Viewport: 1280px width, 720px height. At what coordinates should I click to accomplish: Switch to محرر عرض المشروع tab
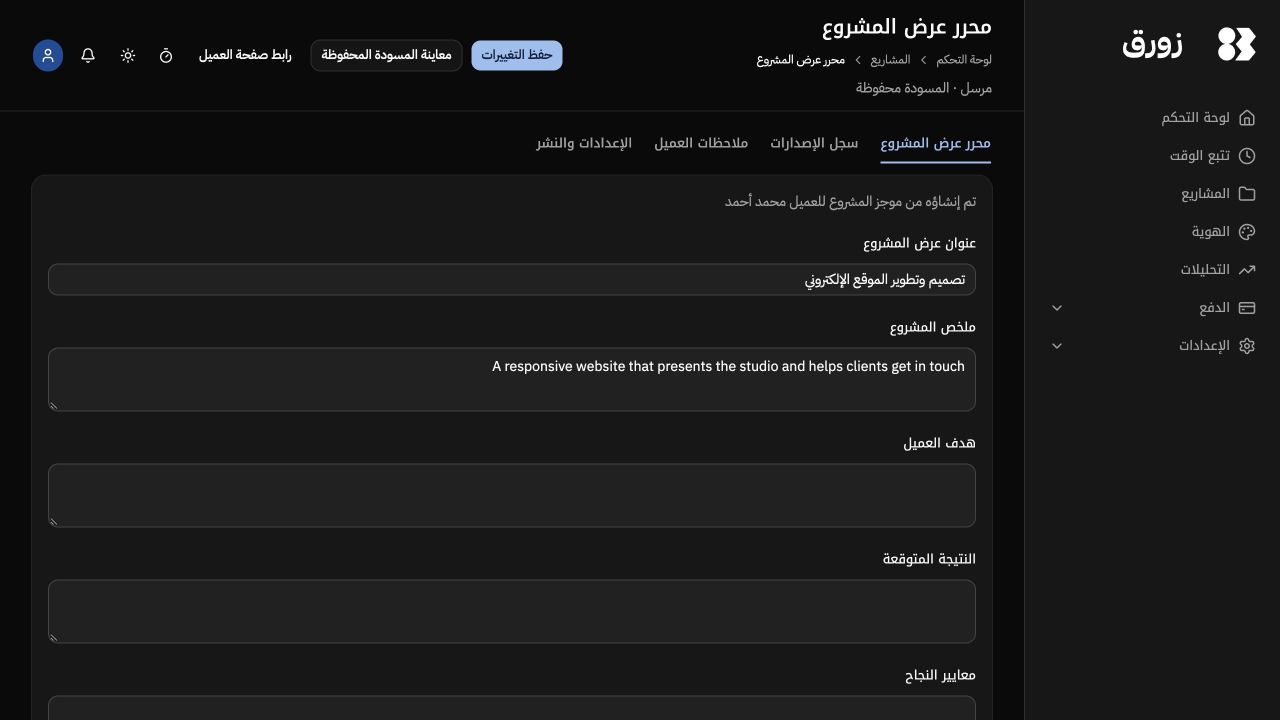point(936,143)
